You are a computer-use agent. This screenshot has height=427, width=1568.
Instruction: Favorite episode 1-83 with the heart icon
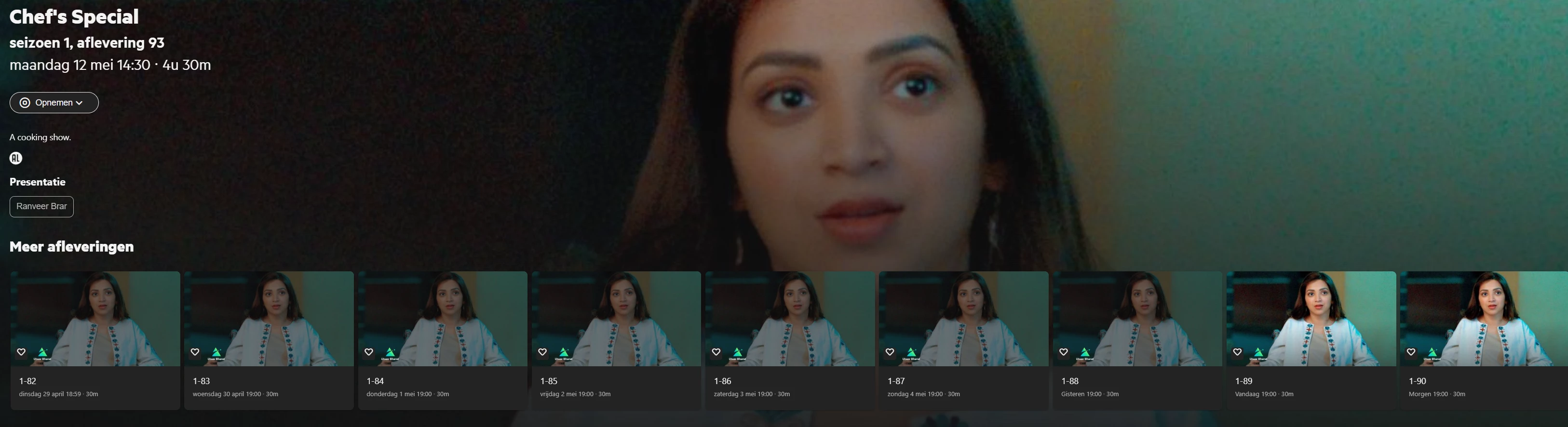pyautogui.click(x=195, y=352)
